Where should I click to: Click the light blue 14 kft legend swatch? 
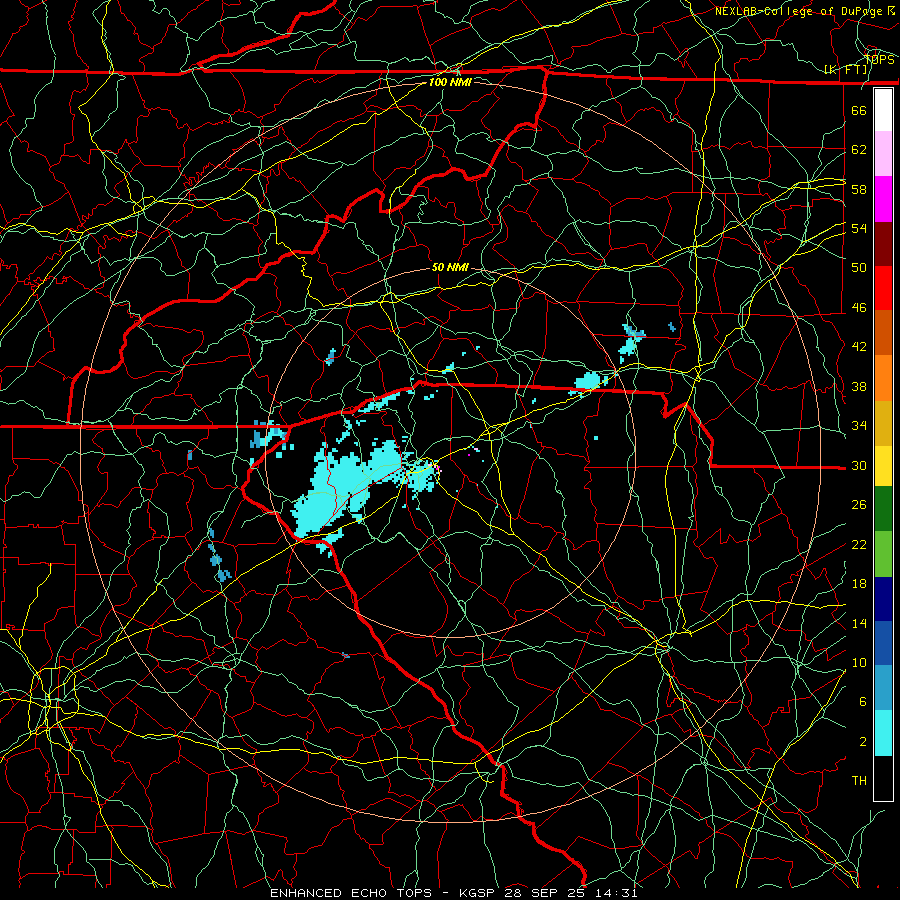tap(883, 688)
